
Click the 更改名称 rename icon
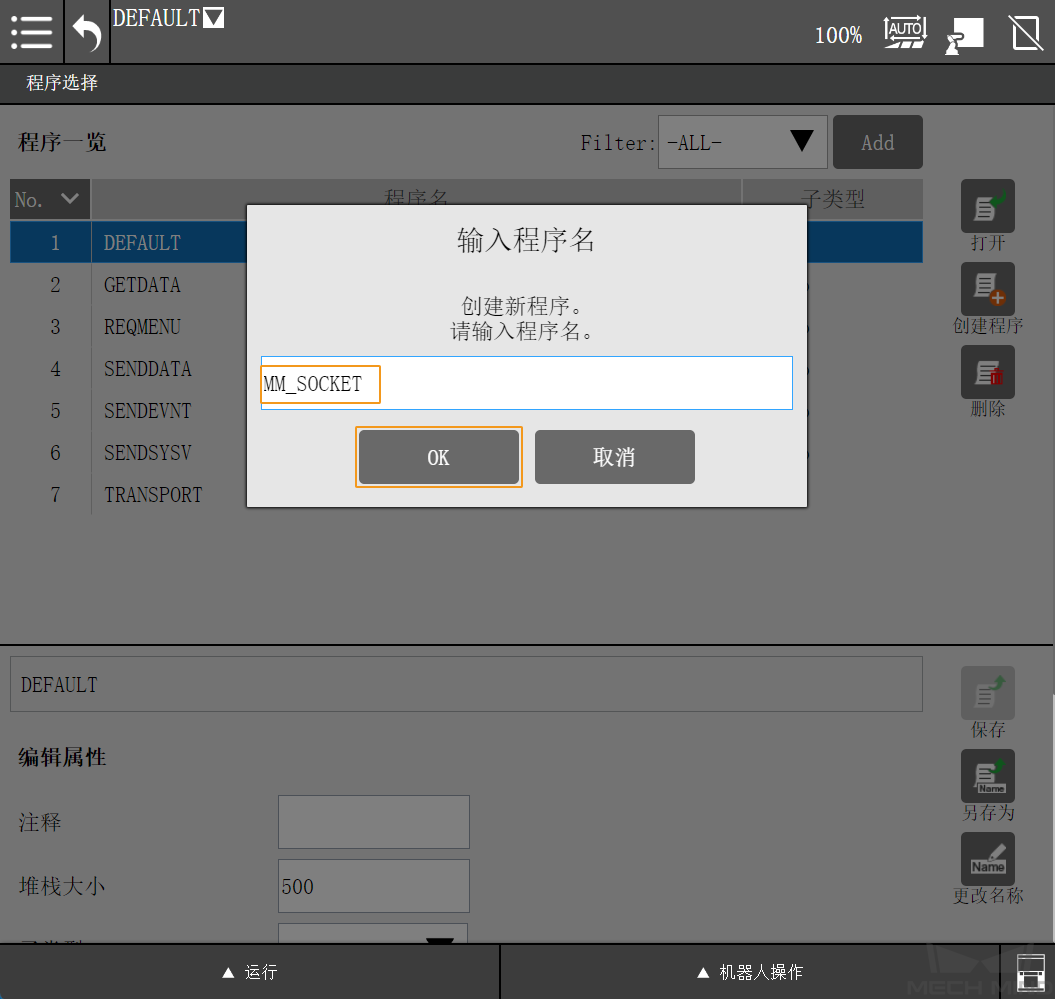(987, 859)
